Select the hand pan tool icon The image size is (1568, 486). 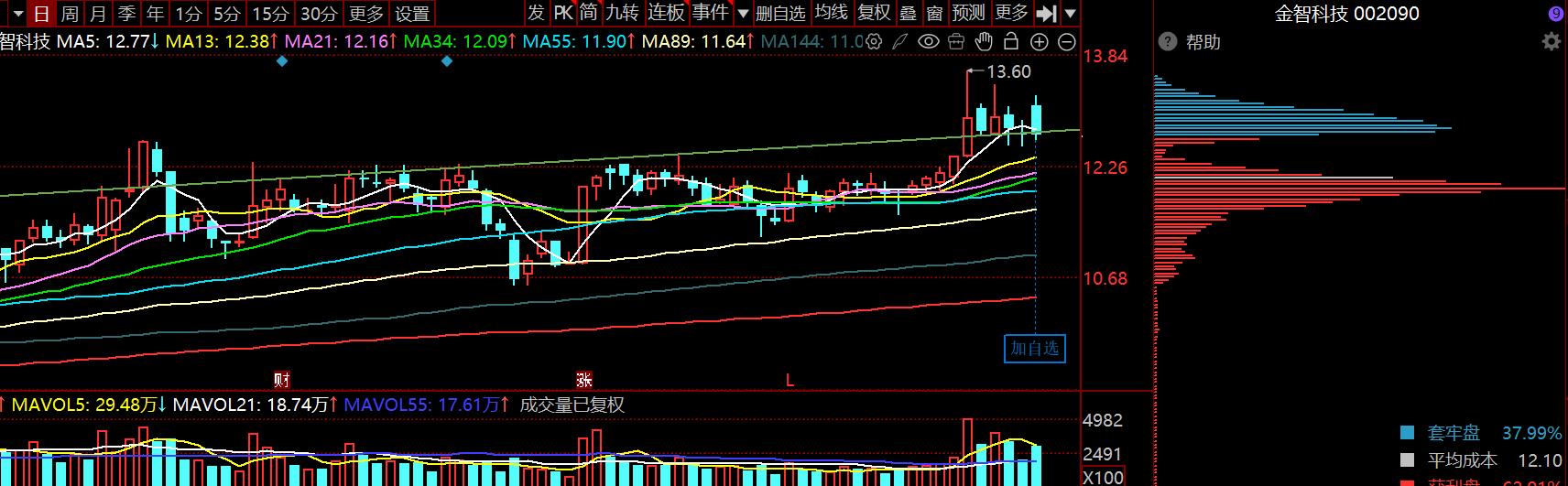pos(984,41)
